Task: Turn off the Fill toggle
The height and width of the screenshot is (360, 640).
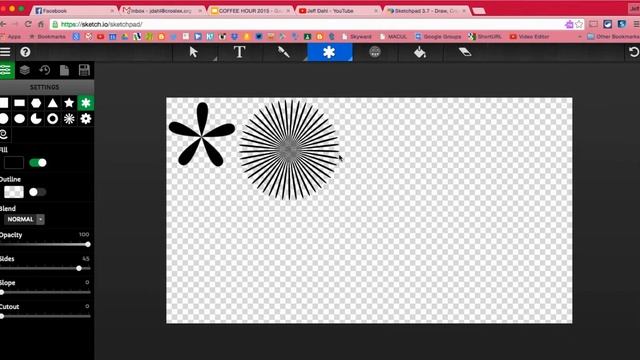Action: [x=38, y=163]
